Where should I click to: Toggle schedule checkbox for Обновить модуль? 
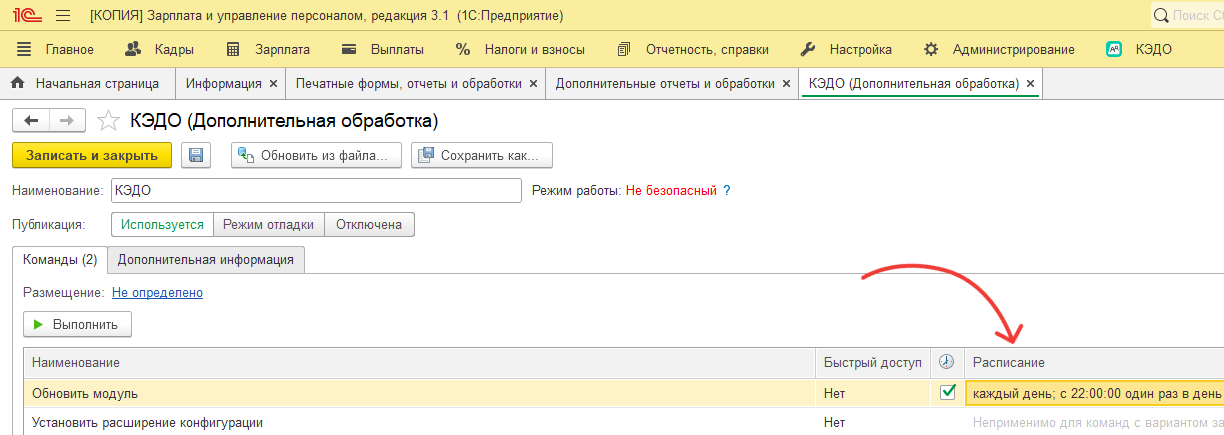[x=948, y=392]
